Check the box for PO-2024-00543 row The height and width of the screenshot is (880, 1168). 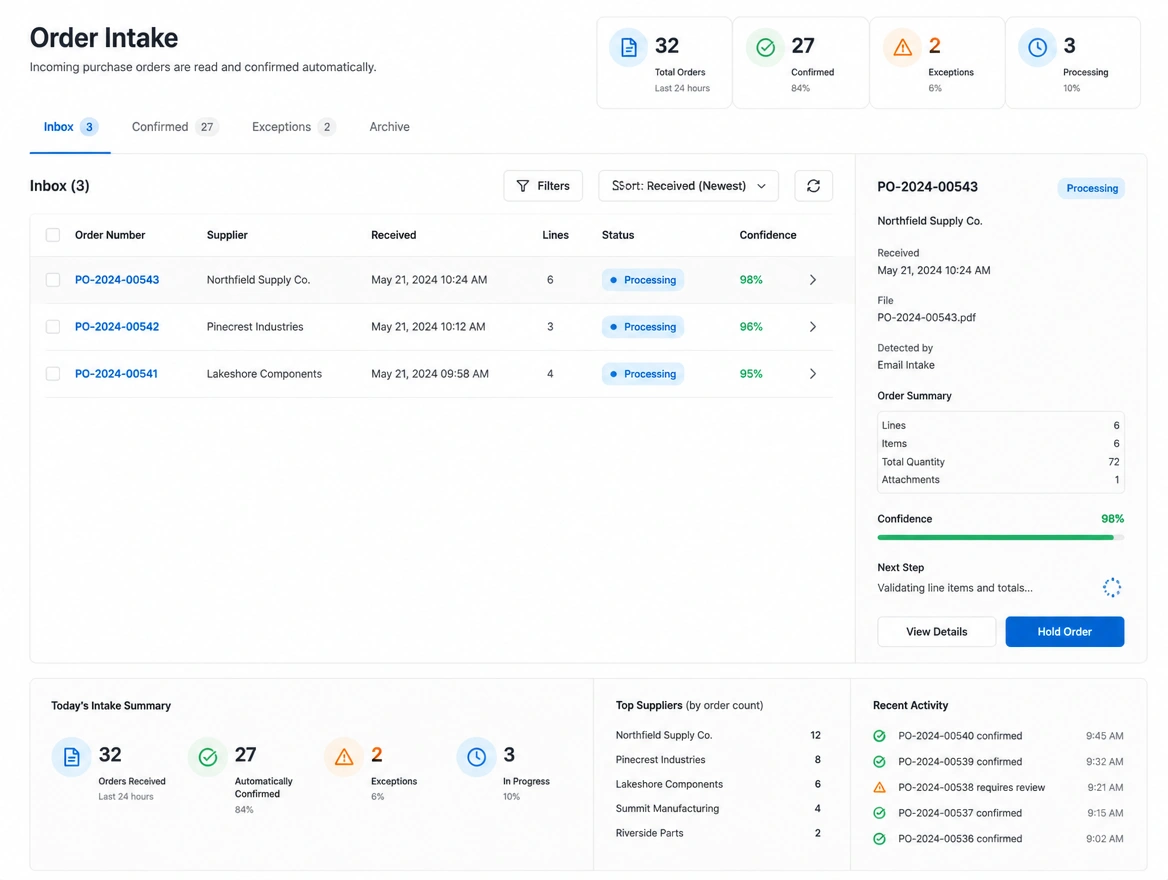pos(53,279)
